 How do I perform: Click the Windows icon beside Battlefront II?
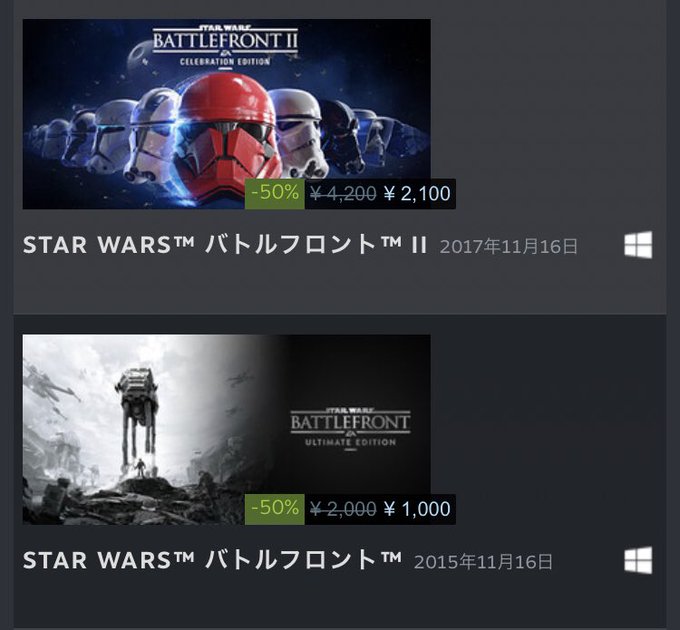point(638,245)
